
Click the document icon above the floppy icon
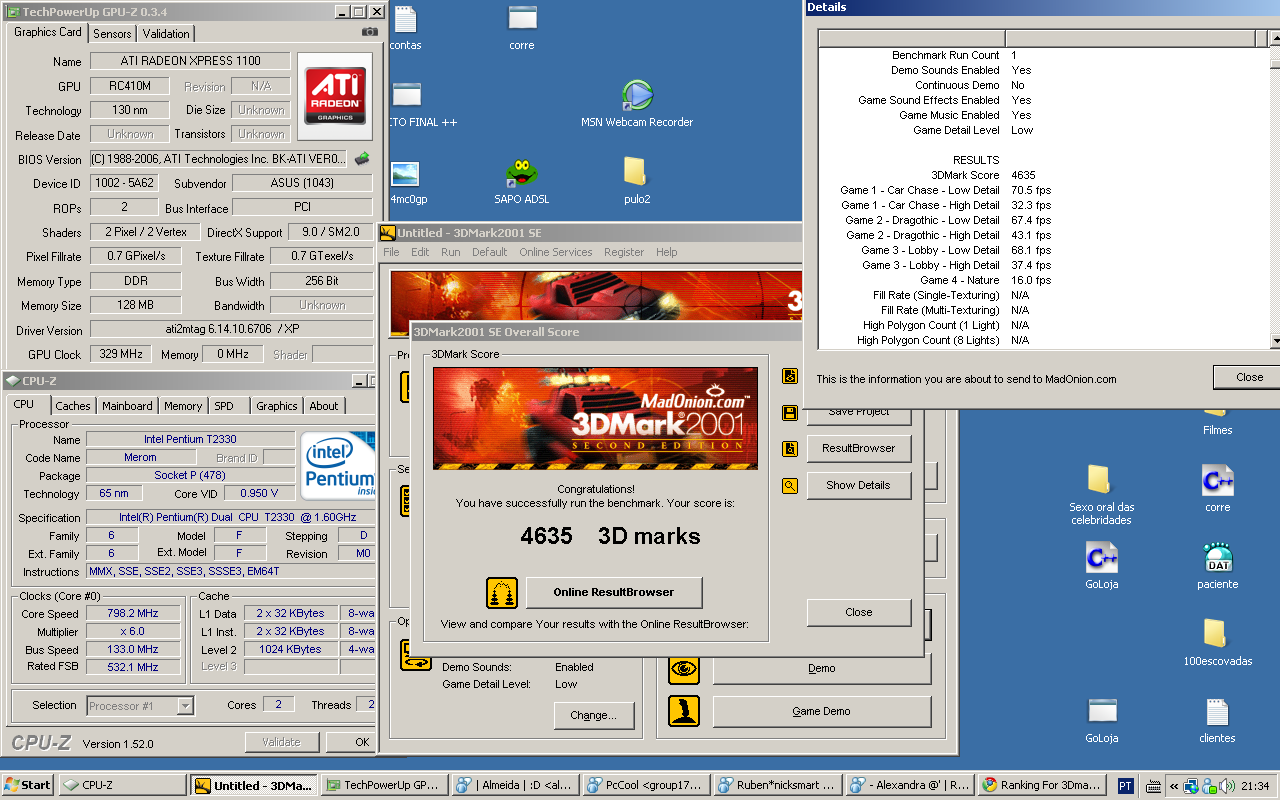pyautogui.click(x=790, y=376)
